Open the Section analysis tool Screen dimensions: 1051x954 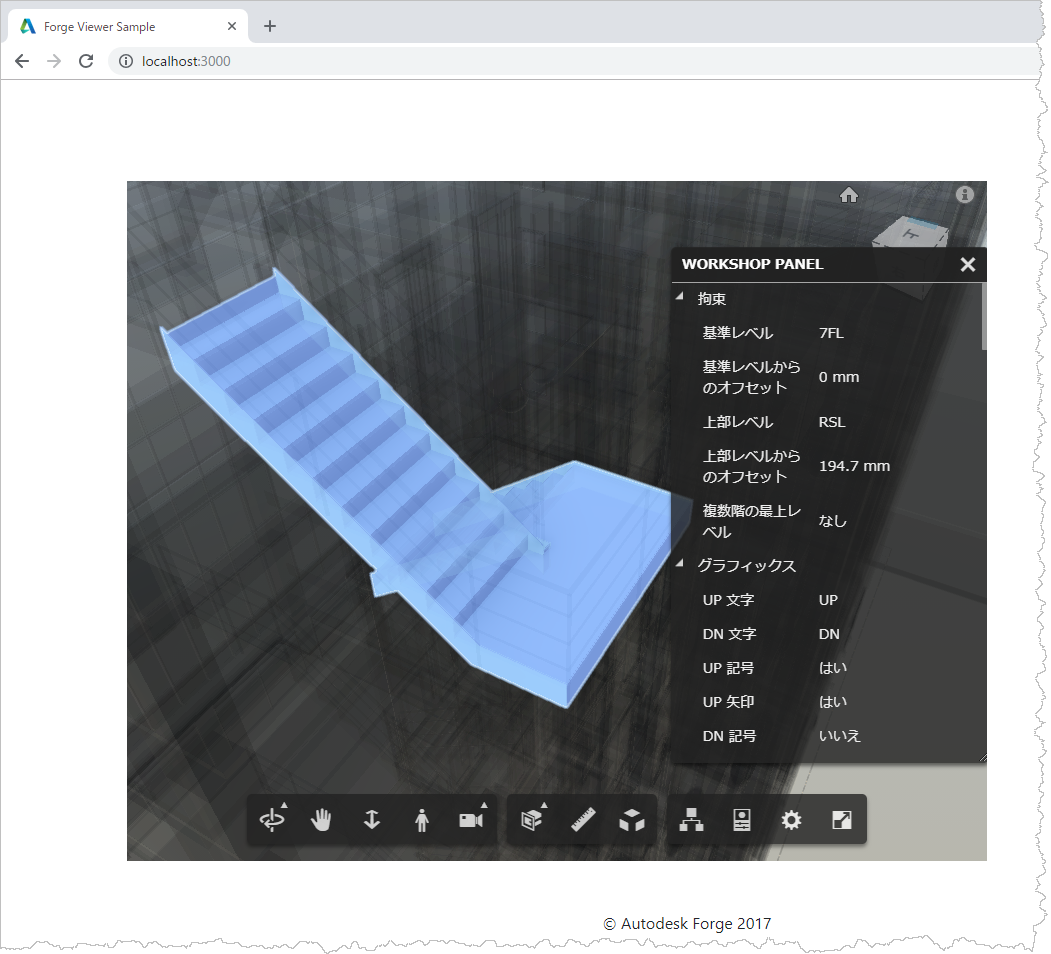pyautogui.click(x=531, y=819)
